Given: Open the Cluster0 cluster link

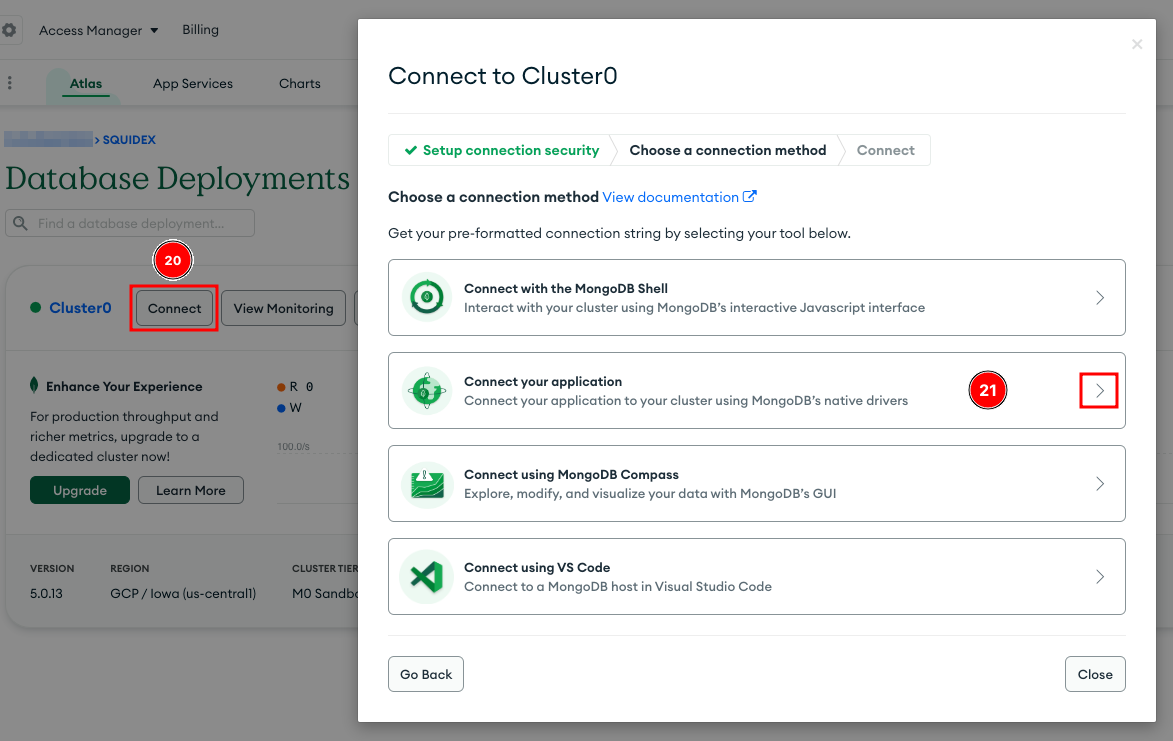Looking at the screenshot, I should point(80,308).
